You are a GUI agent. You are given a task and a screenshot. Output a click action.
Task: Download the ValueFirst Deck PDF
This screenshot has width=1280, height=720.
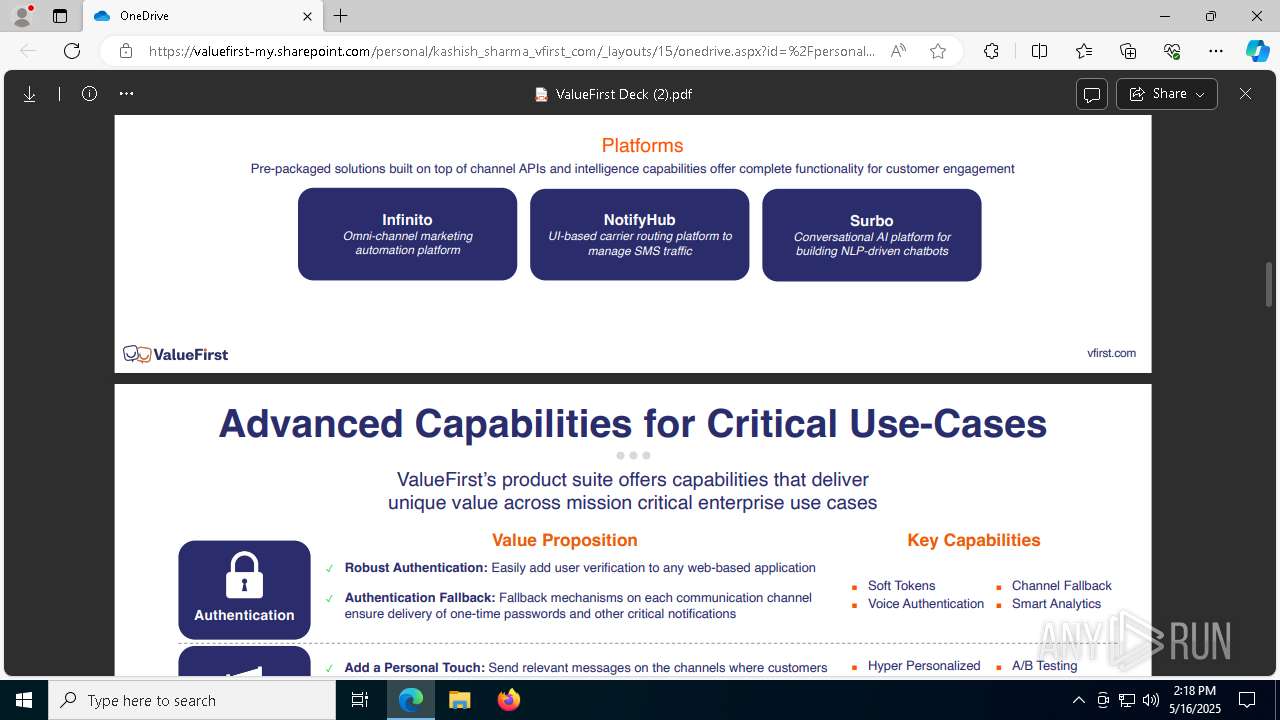(30, 94)
